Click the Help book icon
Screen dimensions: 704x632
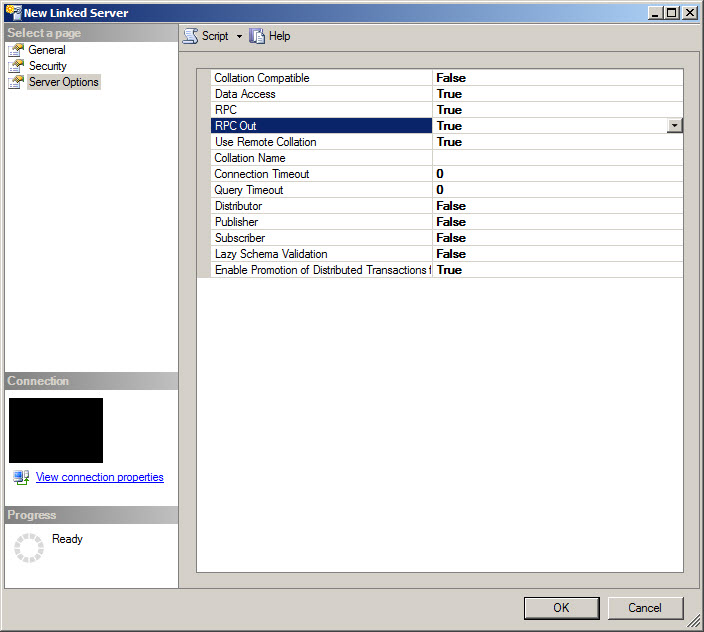coord(257,36)
